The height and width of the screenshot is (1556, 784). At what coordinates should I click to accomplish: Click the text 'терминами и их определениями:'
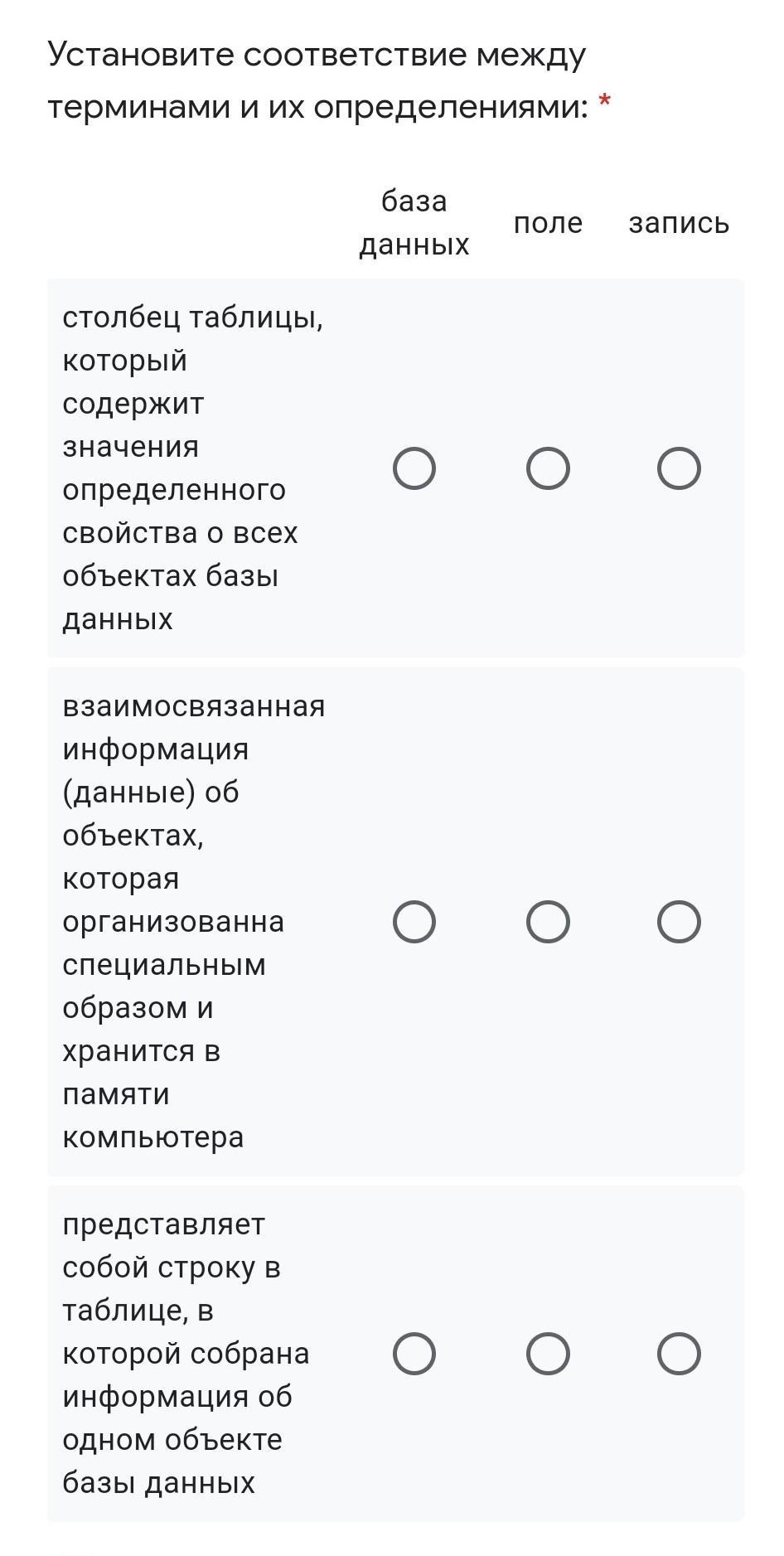[317, 107]
